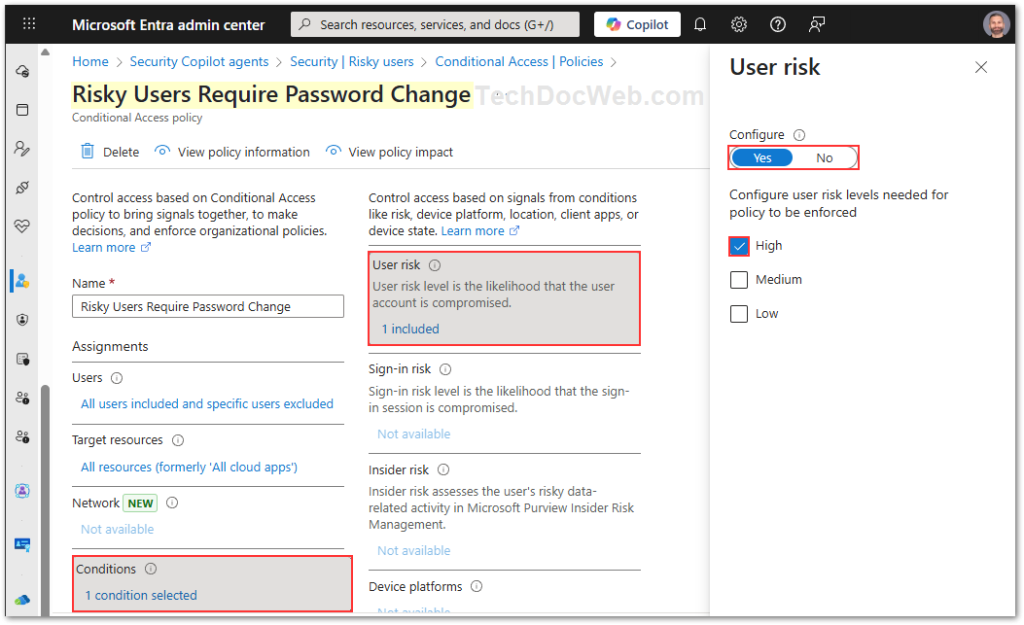1024x625 pixels.
Task: Click the help question mark icon
Action: pyautogui.click(x=778, y=24)
